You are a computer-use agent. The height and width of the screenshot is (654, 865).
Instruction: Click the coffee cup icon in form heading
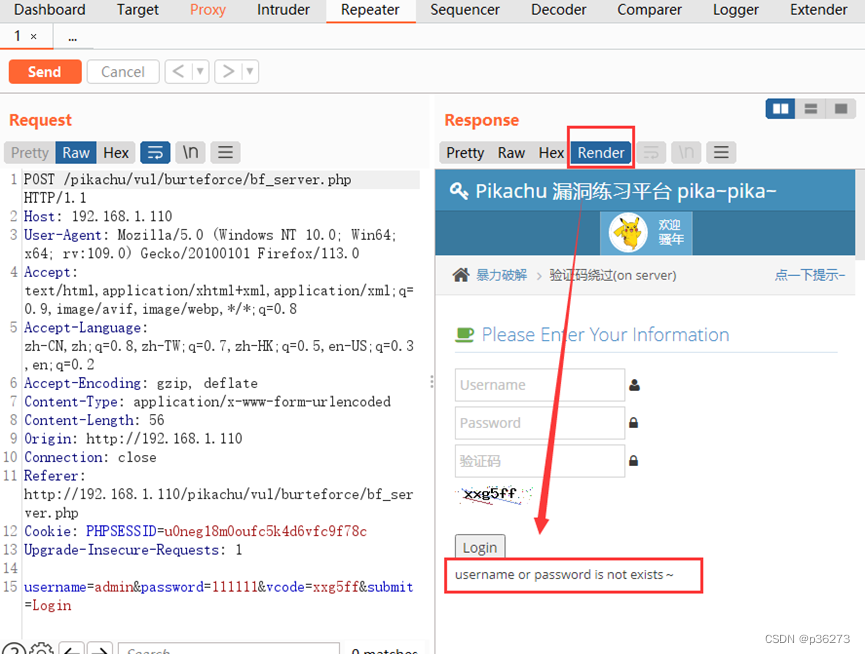coord(464,334)
